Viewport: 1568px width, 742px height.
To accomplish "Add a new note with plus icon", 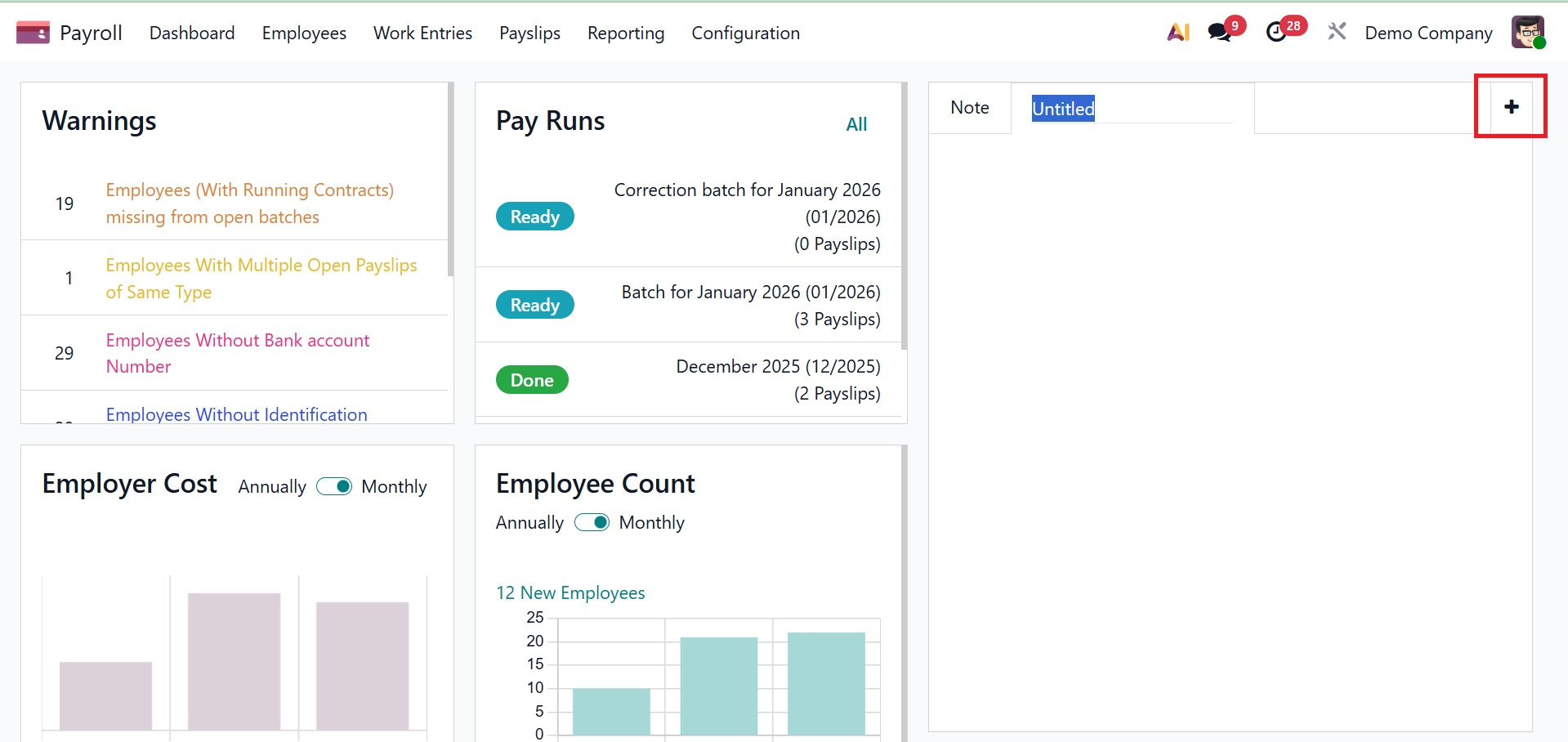I will [1511, 107].
